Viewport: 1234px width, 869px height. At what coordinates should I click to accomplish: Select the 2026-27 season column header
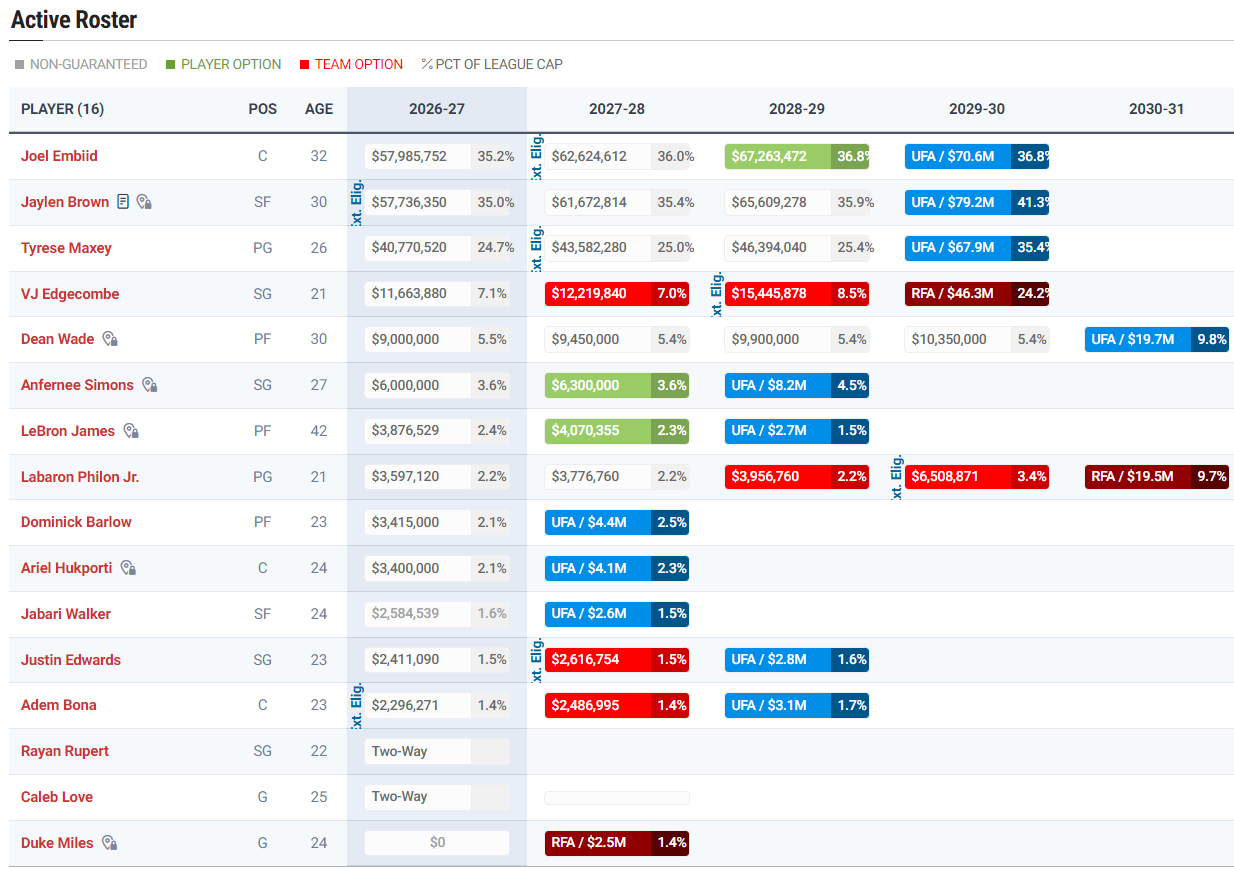click(x=437, y=109)
